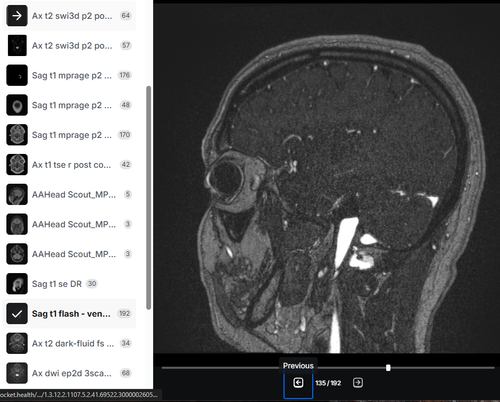500x402 pixels.
Task: Click the 64 image count badge
Action: tap(126, 16)
